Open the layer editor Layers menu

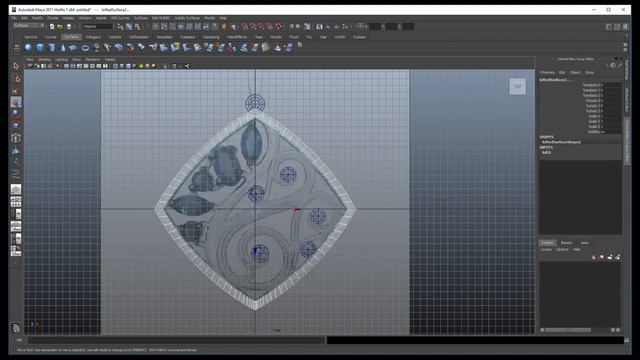[x=546, y=249]
